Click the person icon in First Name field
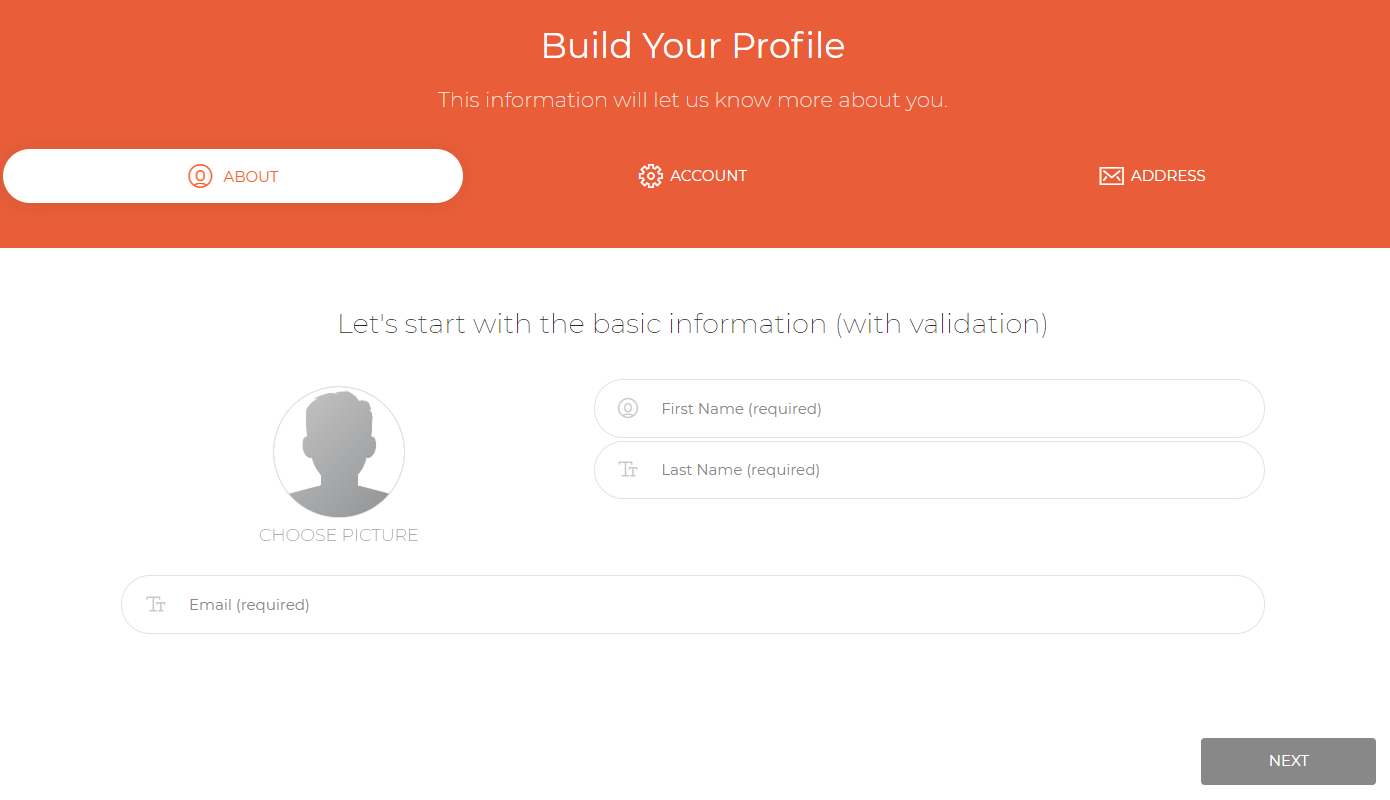Viewport: 1390px width, 800px height. click(628, 408)
